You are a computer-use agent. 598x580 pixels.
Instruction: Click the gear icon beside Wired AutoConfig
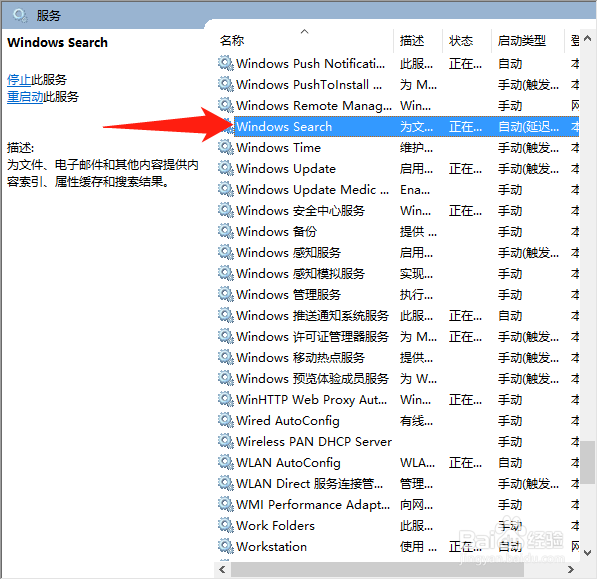[x=225, y=420]
